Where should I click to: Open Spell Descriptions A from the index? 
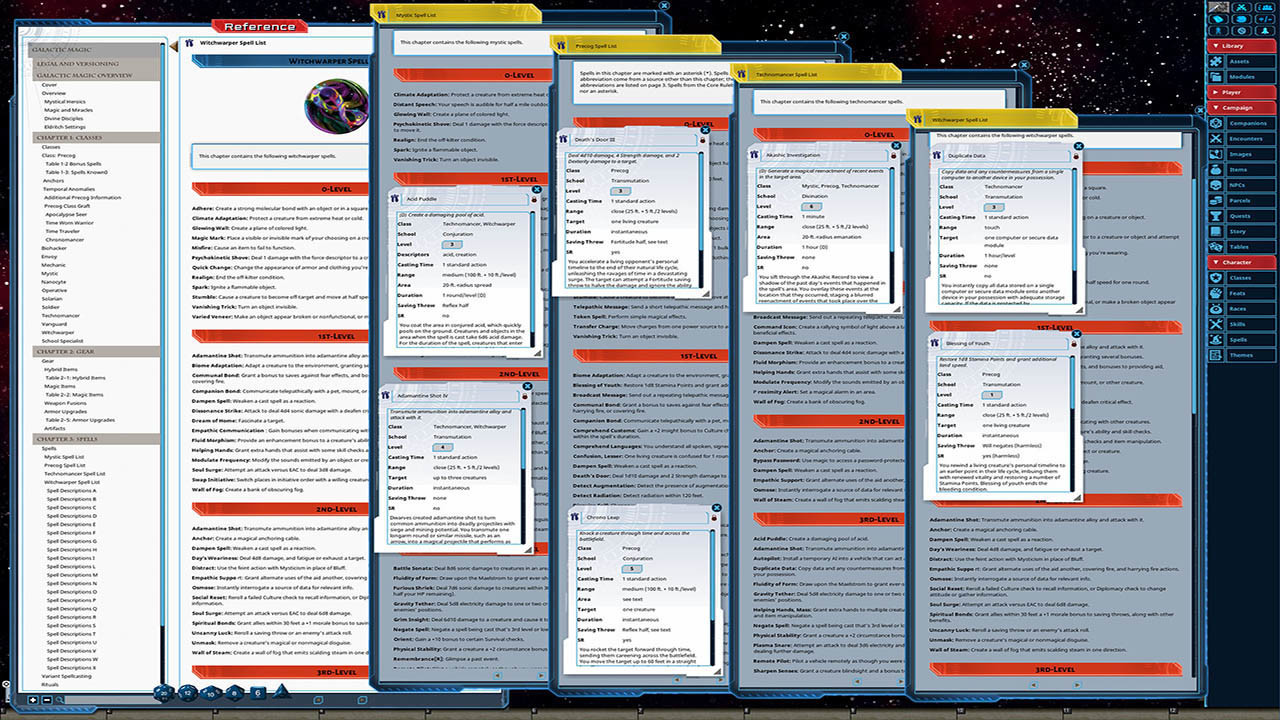click(x=72, y=491)
